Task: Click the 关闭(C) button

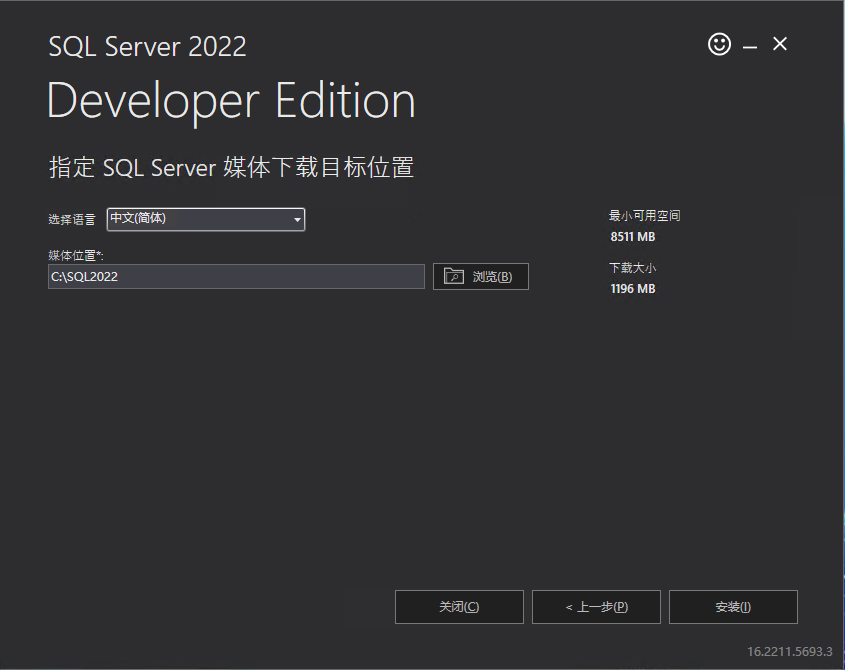Action: click(459, 607)
